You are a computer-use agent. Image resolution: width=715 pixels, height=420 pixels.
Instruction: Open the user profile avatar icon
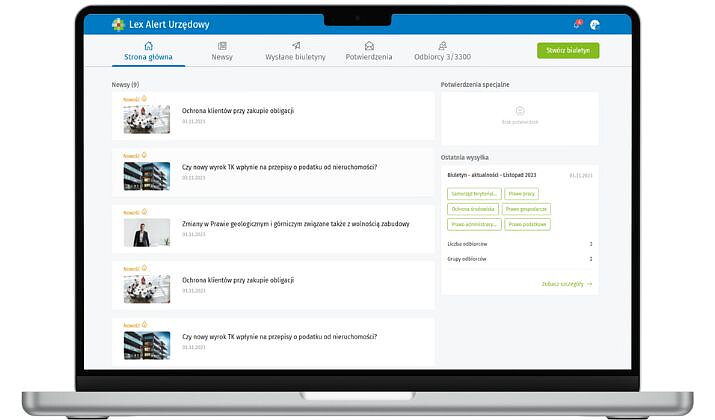tap(596, 25)
